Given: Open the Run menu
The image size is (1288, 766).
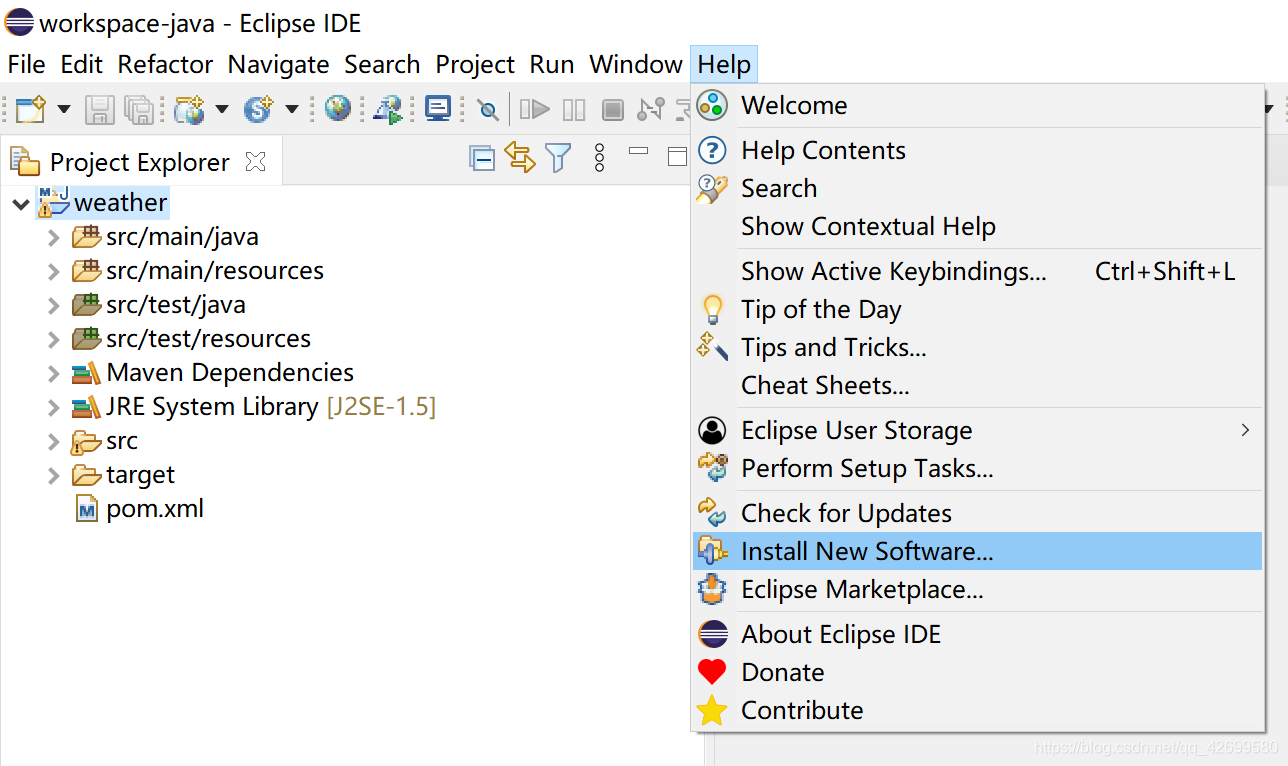Looking at the screenshot, I should pos(552,64).
